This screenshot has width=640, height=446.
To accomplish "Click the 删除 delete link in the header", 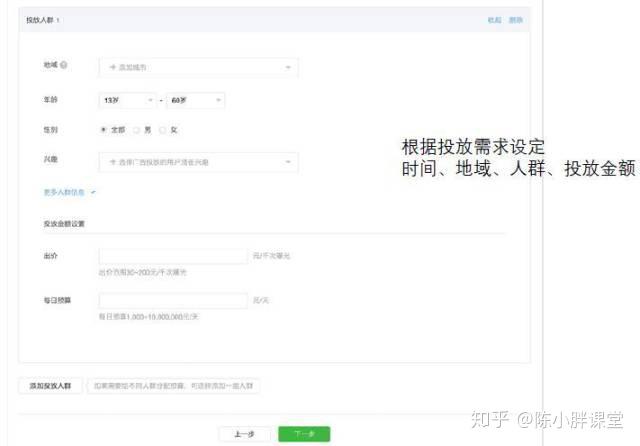I will pos(516,20).
